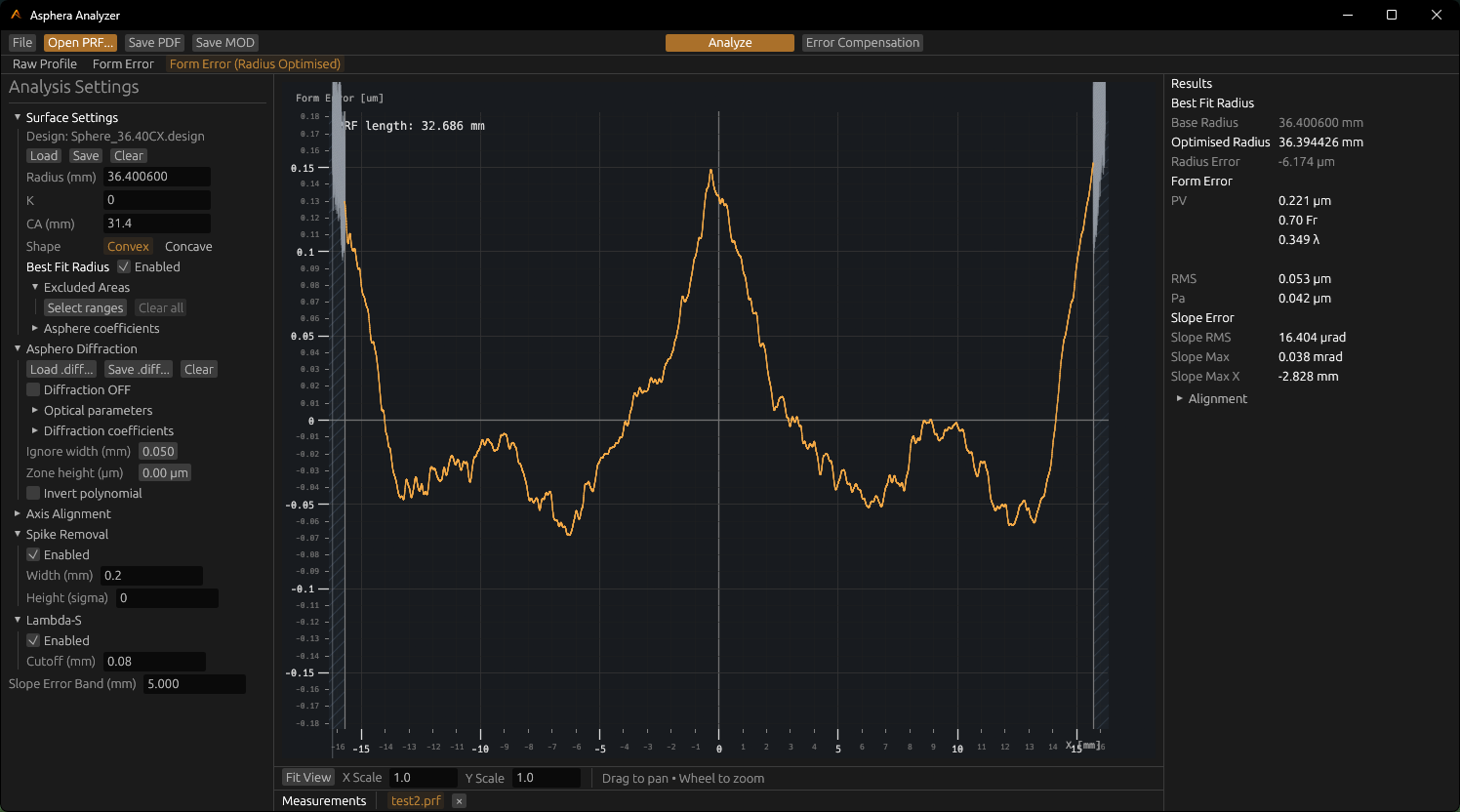
Task: Edit the Slope Error Band field
Action: click(194, 684)
